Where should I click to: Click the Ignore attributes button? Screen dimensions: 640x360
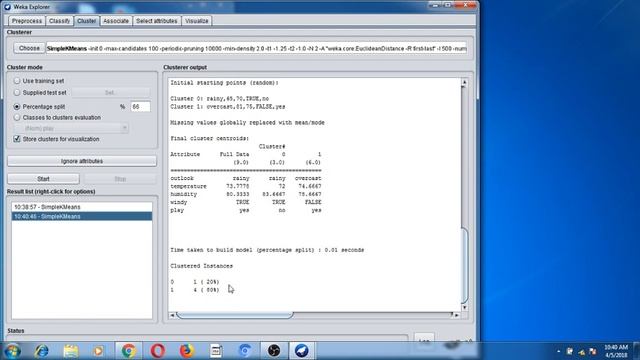click(x=82, y=161)
